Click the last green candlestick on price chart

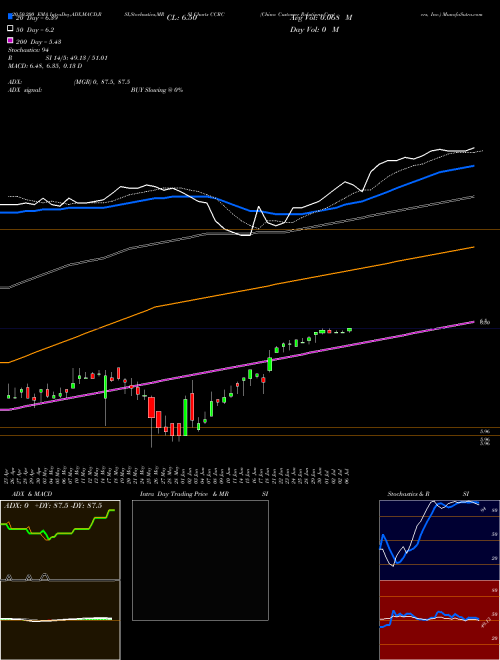click(349, 330)
